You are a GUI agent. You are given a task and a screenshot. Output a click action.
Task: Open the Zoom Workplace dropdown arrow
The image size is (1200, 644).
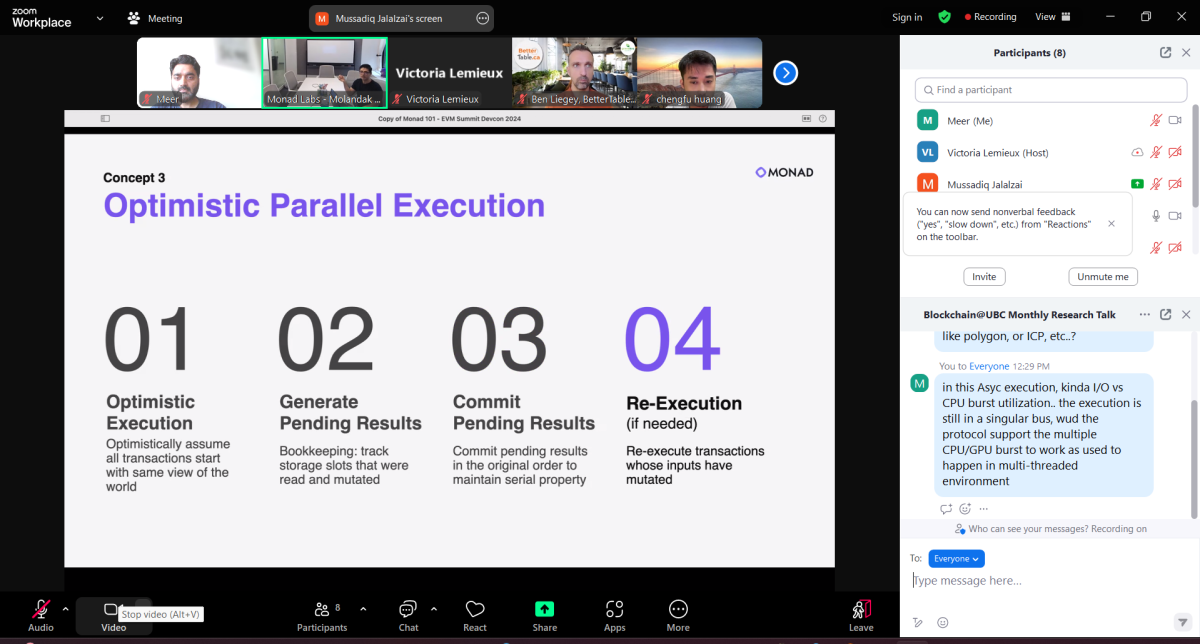point(99,18)
